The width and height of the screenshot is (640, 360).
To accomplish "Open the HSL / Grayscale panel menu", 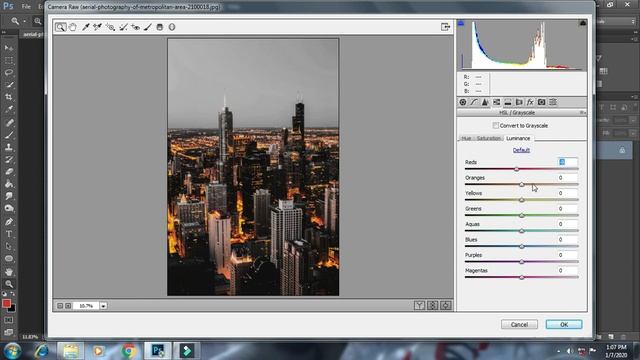I will tap(582, 113).
